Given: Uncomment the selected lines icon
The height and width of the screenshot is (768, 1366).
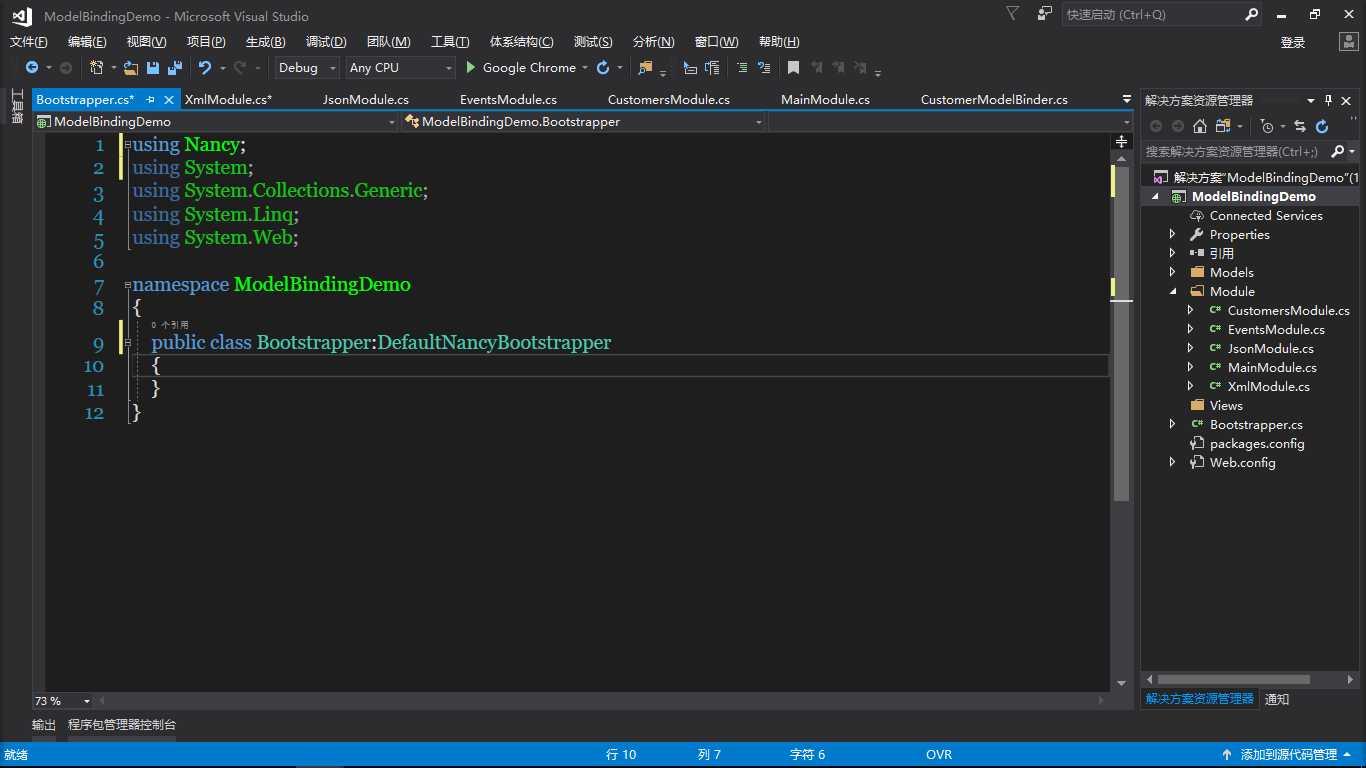Looking at the screenshot, I should click(764, 68).
